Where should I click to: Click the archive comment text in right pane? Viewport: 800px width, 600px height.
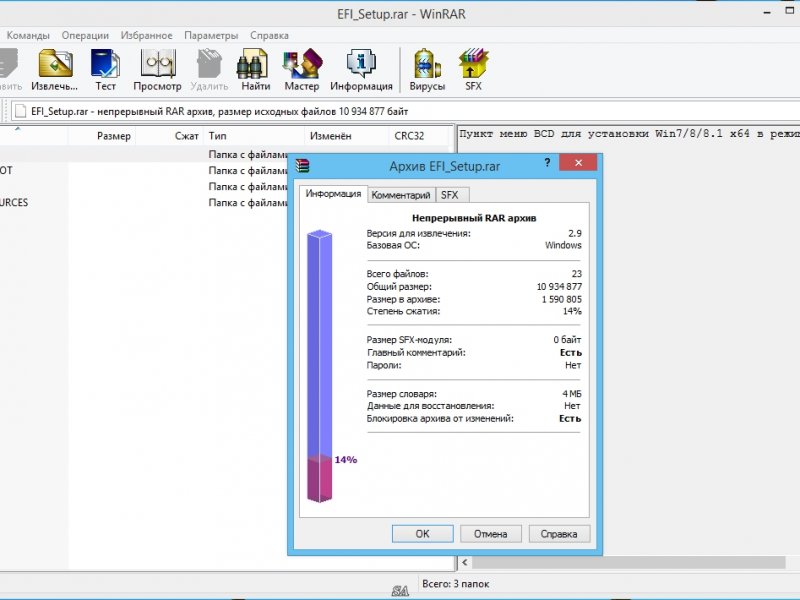629,134
